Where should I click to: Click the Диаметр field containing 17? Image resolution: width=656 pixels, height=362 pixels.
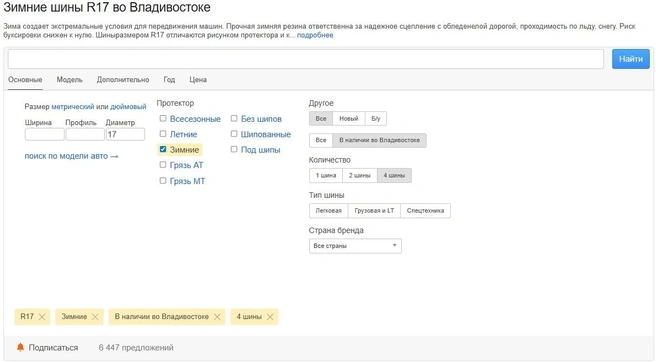point(125,134)
